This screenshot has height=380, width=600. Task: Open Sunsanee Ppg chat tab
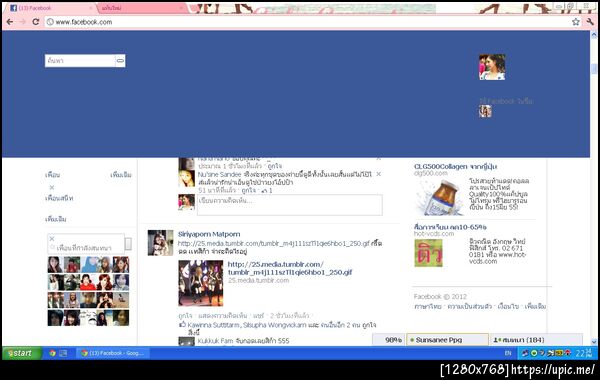tap(447, 340)
